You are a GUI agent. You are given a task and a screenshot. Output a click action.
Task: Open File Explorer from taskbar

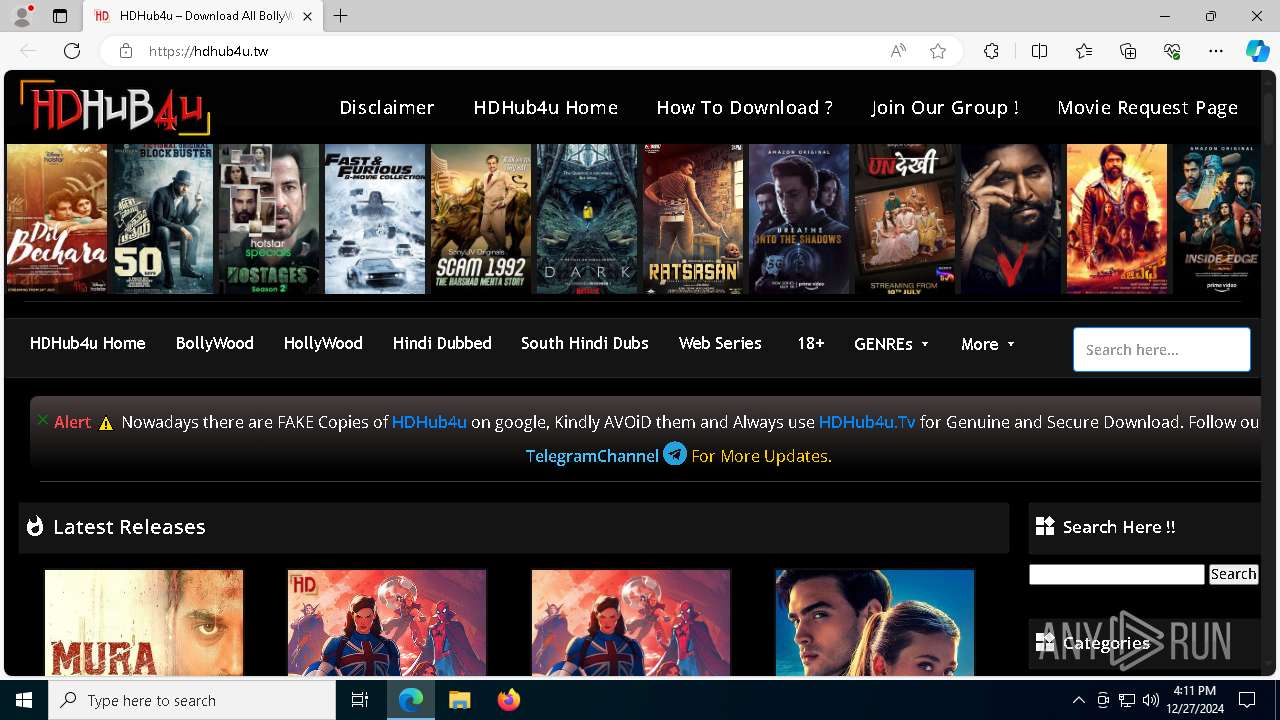point(459,700)
